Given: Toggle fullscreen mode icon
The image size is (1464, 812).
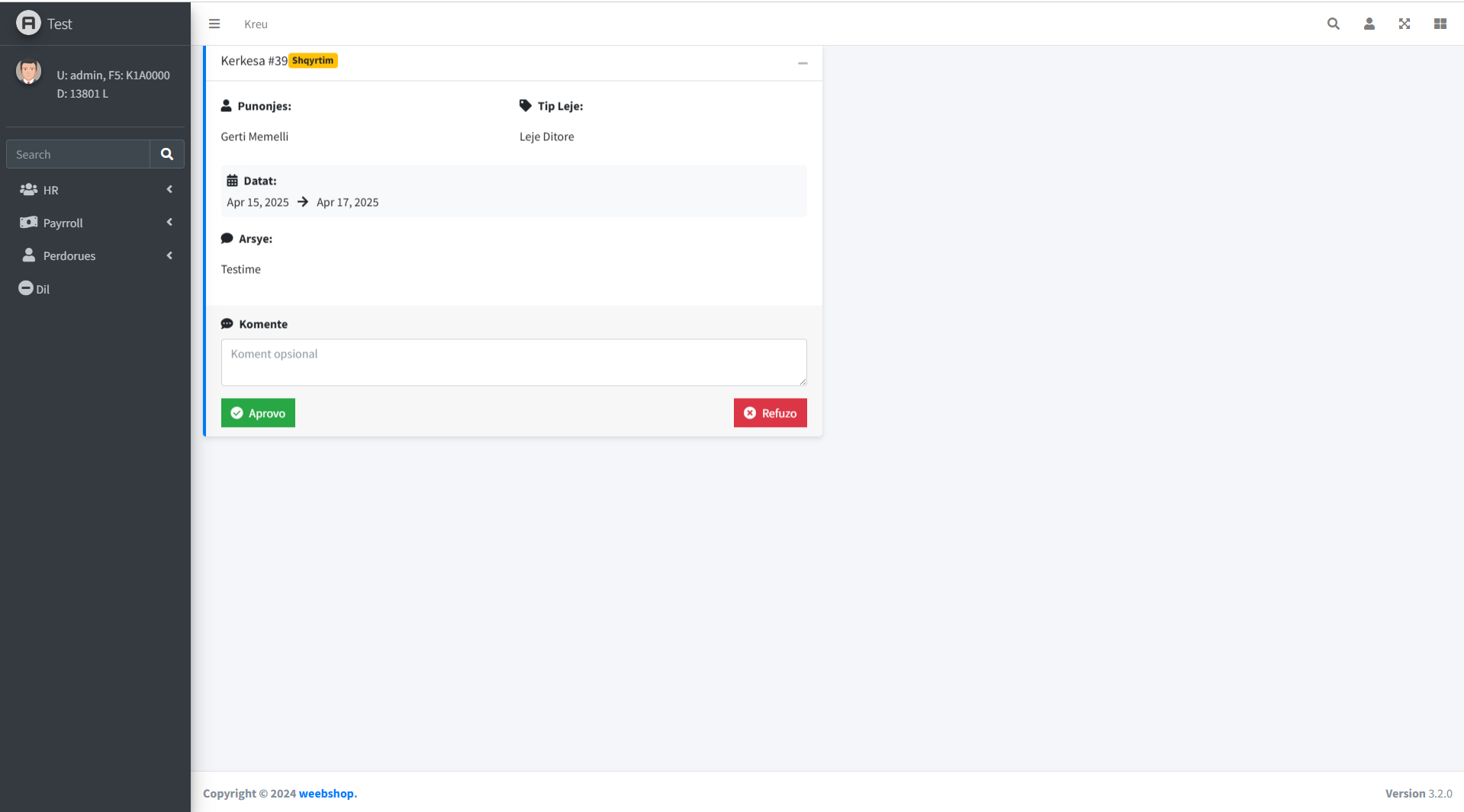Looking at the screenshot, I should (x=1404, y=24).
